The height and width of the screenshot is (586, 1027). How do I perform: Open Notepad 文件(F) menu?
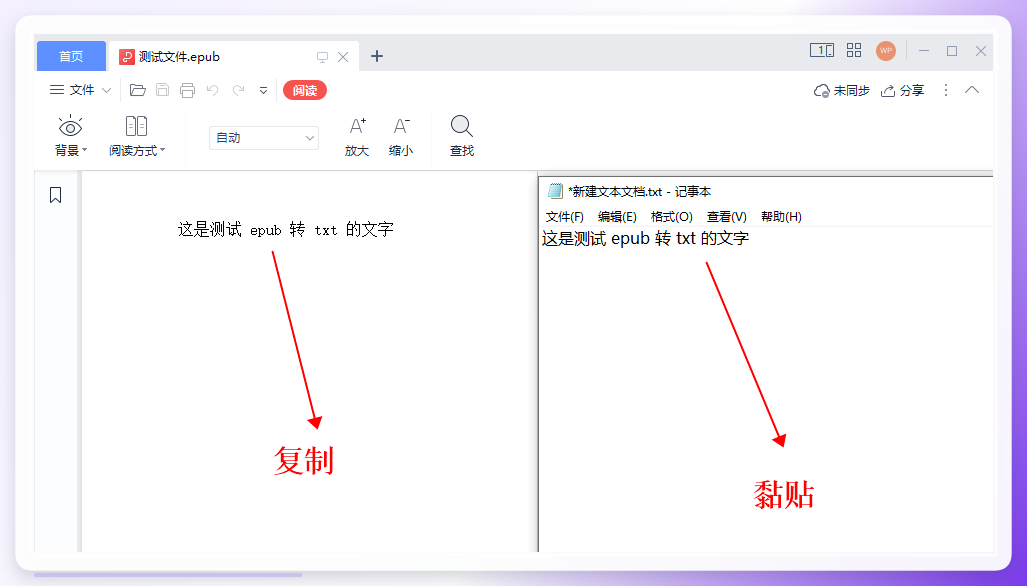(565, 217)
